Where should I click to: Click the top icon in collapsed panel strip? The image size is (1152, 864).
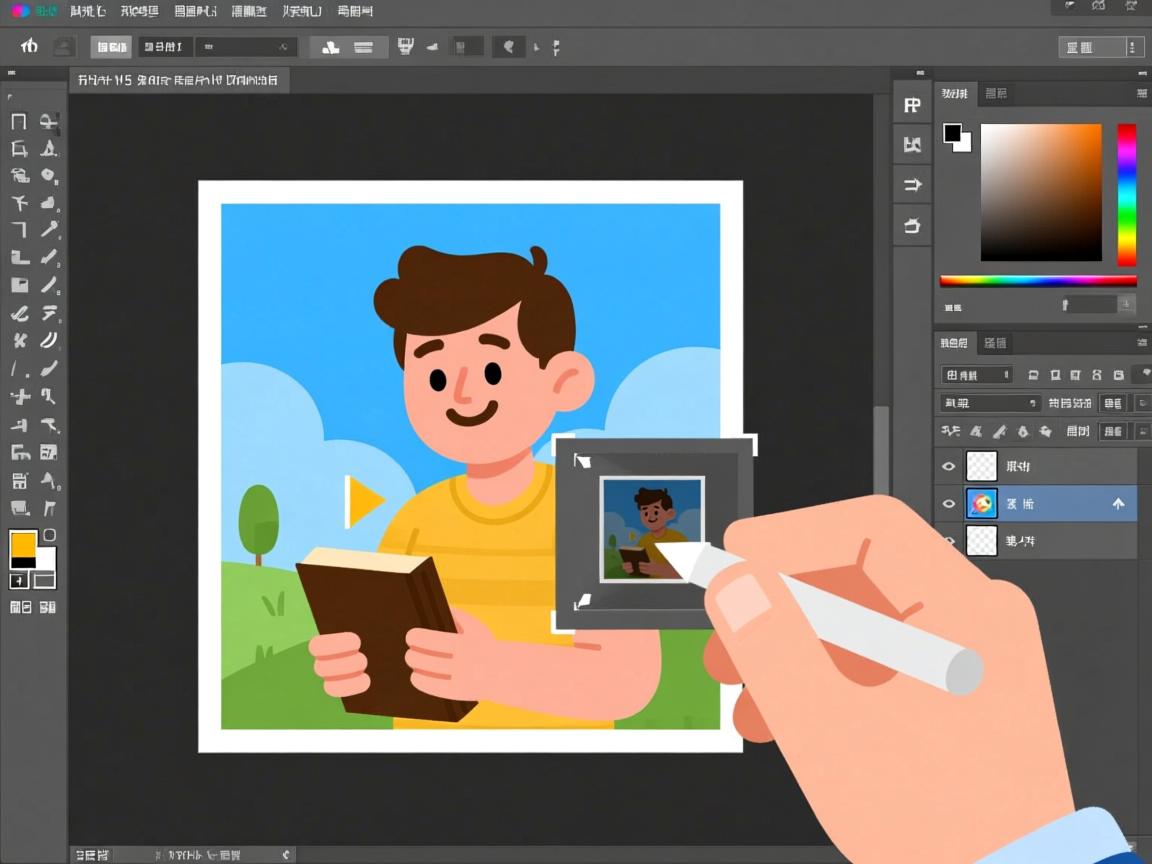point(911,105)
